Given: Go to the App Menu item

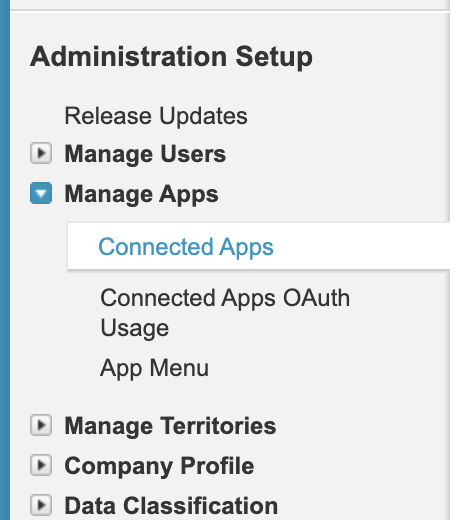Looking at the screenshot, I should (154, 368).
